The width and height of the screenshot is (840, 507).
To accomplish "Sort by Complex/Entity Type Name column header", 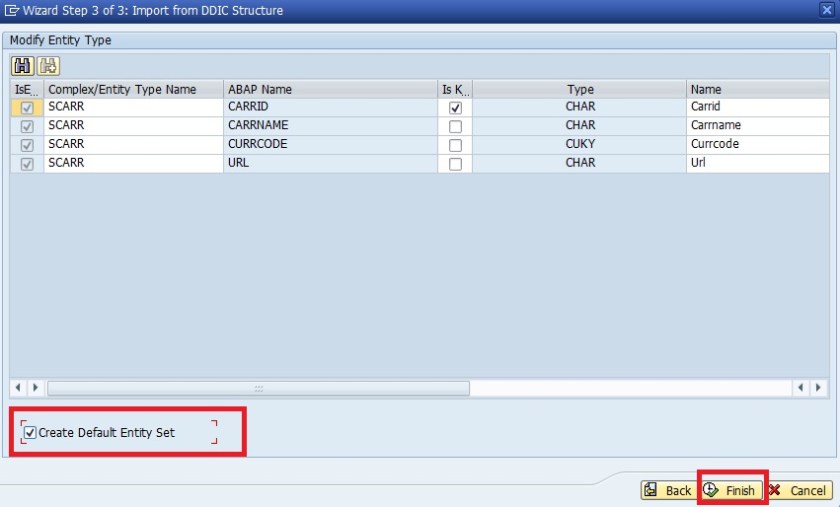I will 133,90.
